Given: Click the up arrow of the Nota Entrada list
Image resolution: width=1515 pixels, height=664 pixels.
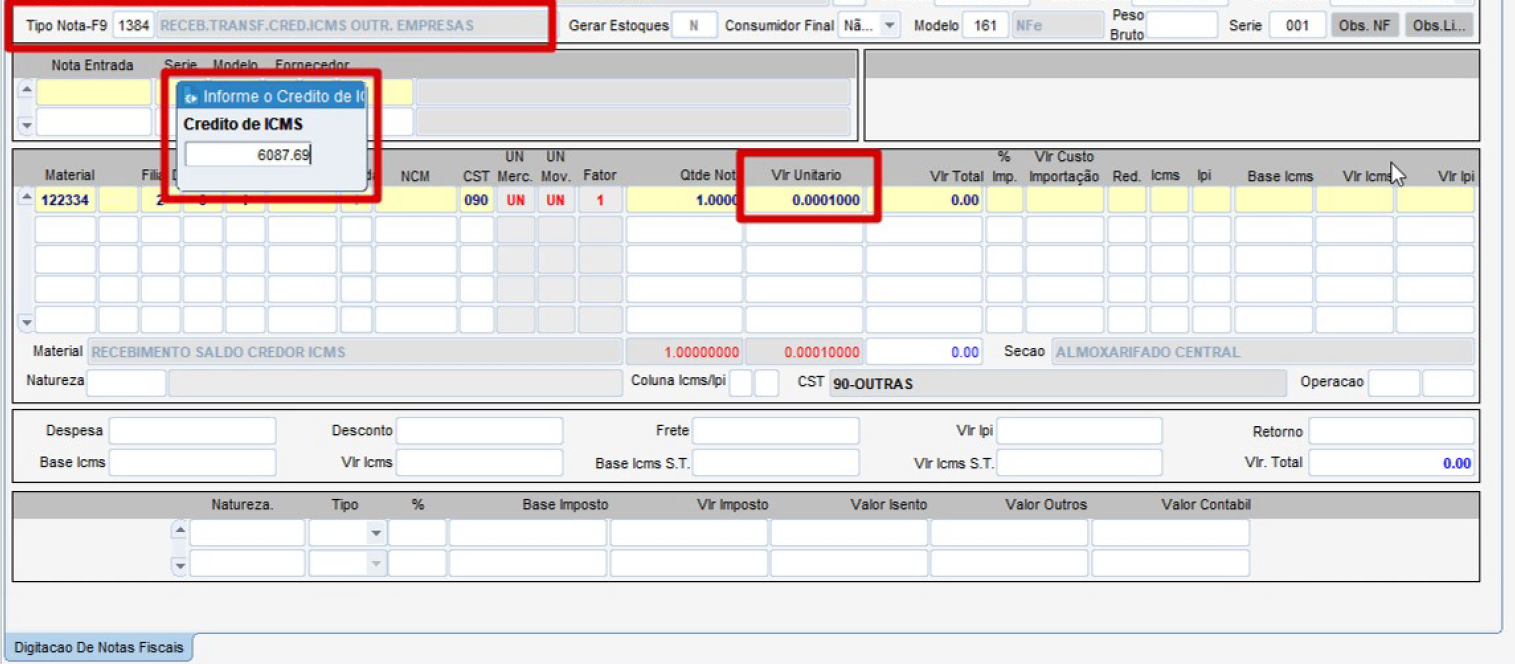Looking at the screenshot, I should click(26, 91).
